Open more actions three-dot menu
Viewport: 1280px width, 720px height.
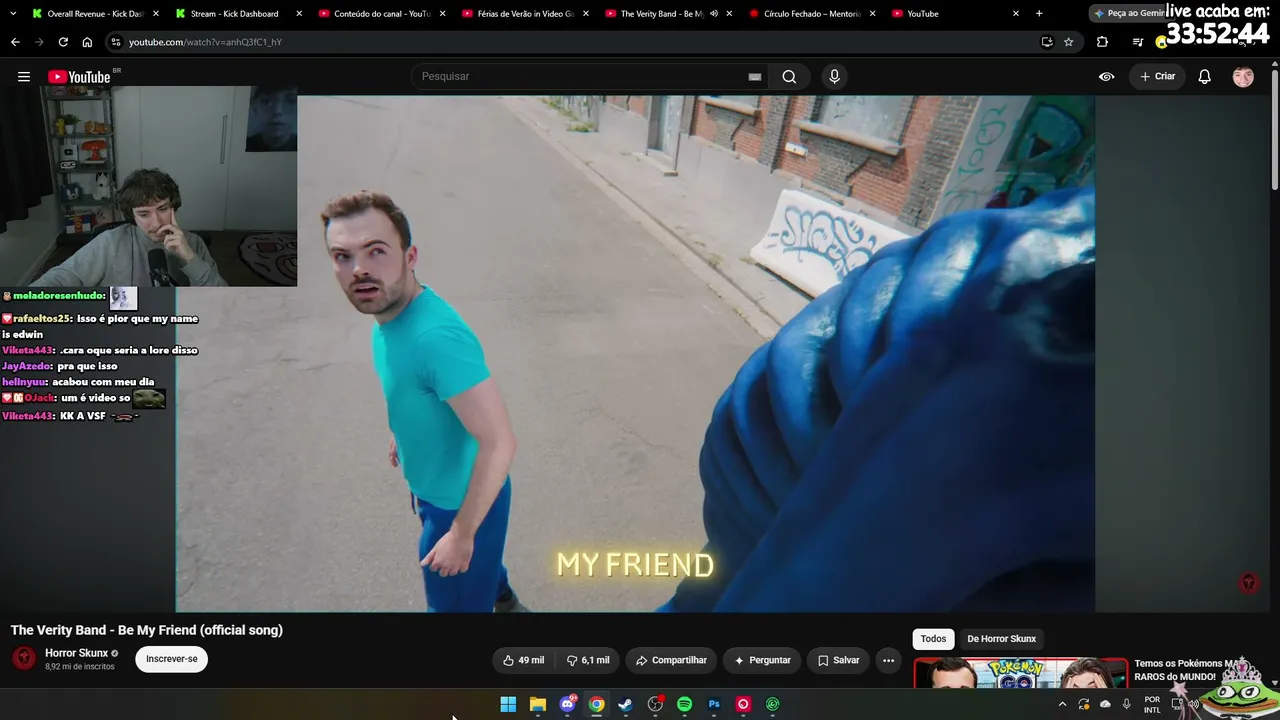tap(888, 660)
